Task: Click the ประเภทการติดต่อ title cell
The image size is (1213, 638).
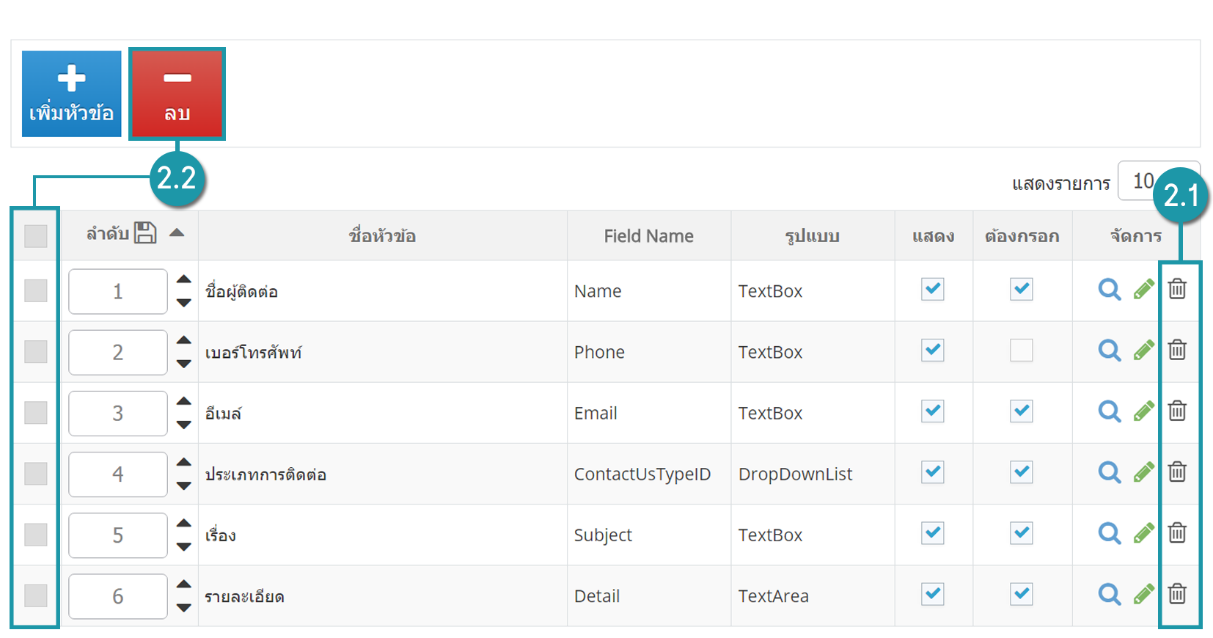Action: click(x=266, y=474)
